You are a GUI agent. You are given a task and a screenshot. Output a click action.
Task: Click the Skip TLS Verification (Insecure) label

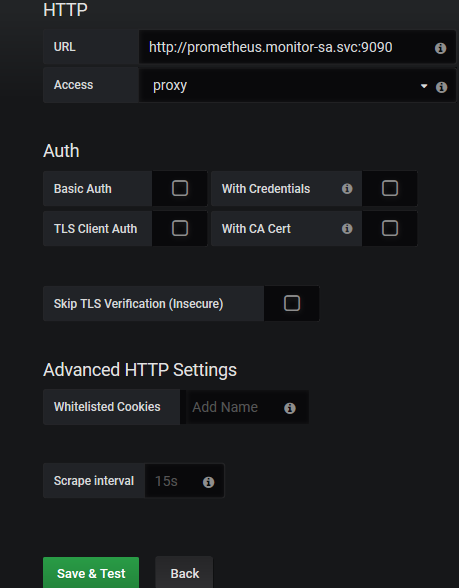(138, 303)
